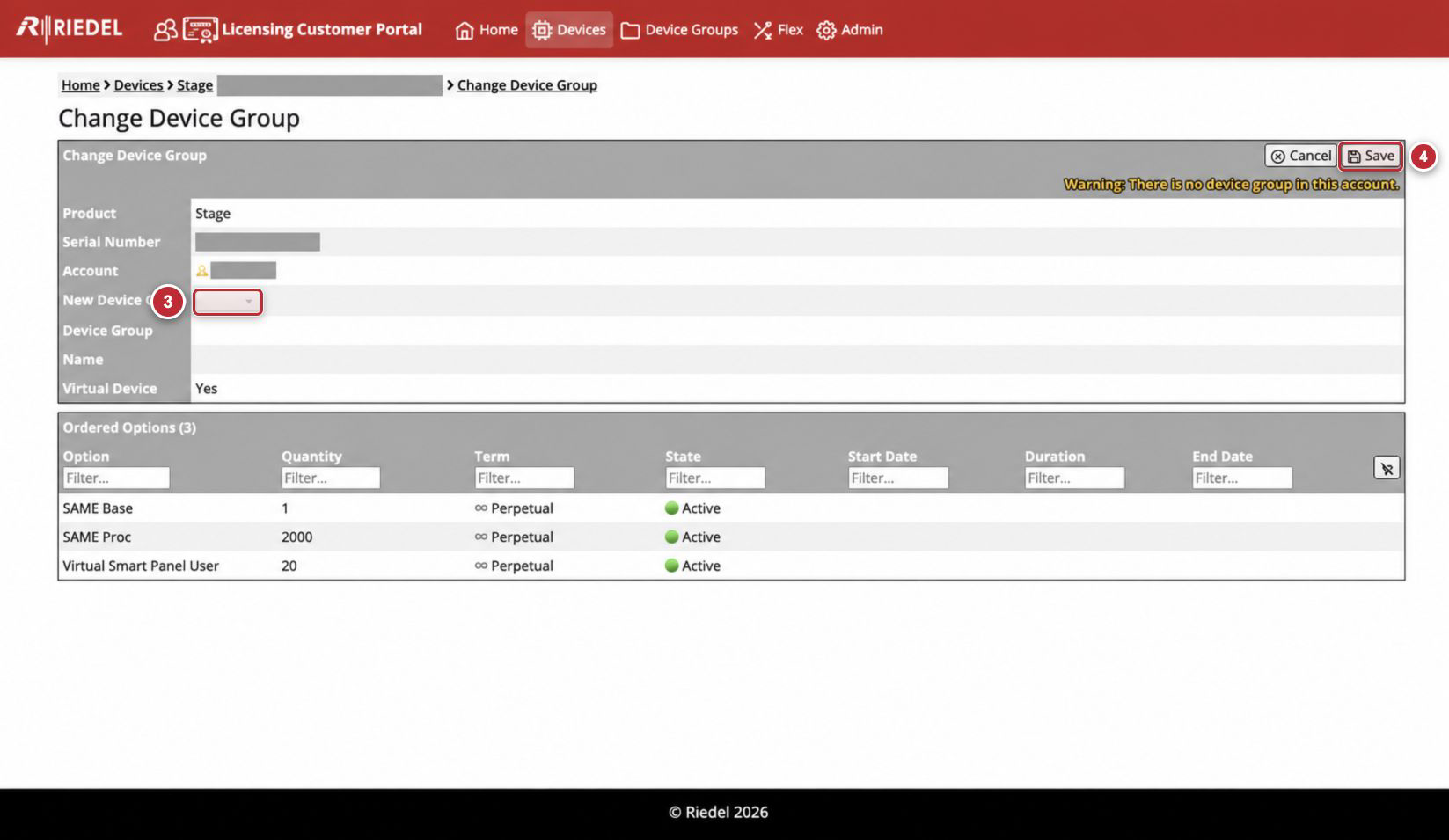Focus the Term filter field
The image size is (1449, 840).
[x=524, y=478]
